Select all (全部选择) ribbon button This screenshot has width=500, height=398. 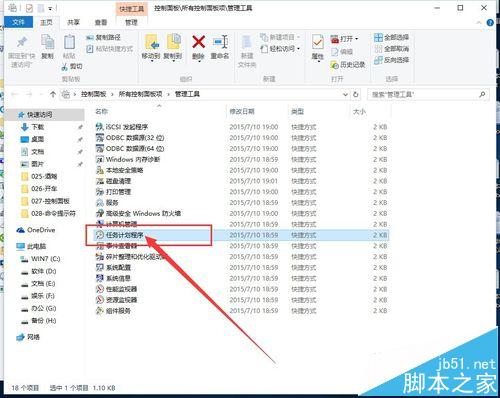pyautogui.click(x=392, y=37)
